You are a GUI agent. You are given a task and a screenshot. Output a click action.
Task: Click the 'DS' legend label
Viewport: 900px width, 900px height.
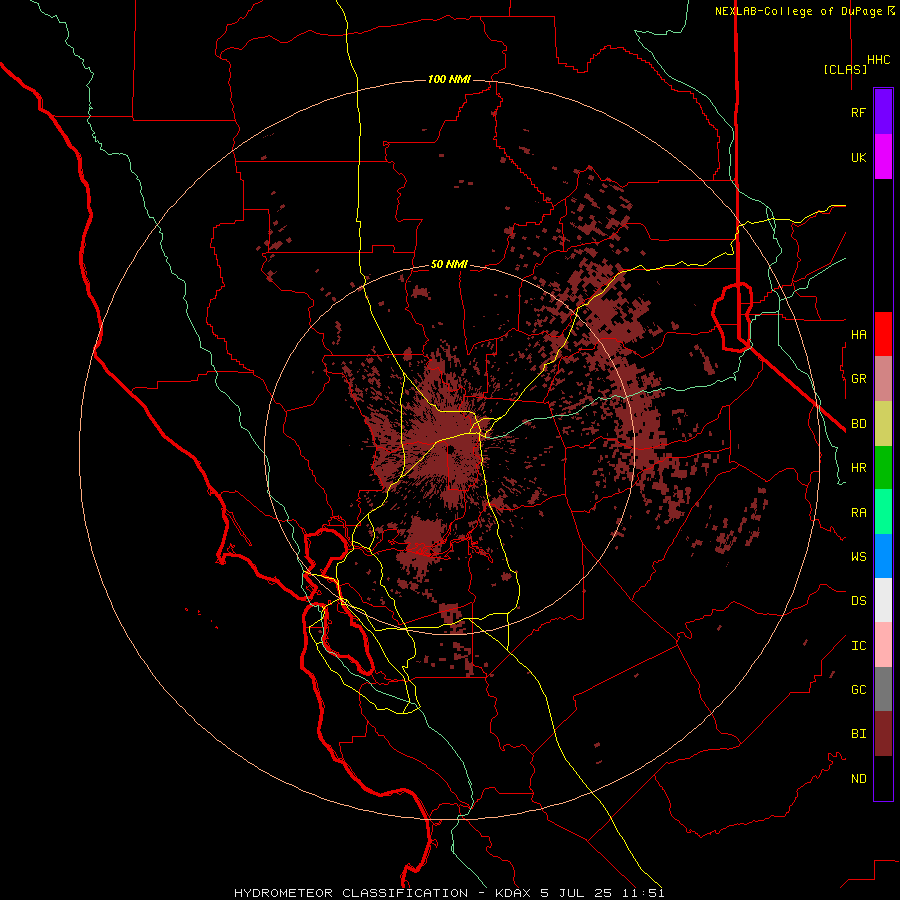pyautogui.click(x=858, y=601)
